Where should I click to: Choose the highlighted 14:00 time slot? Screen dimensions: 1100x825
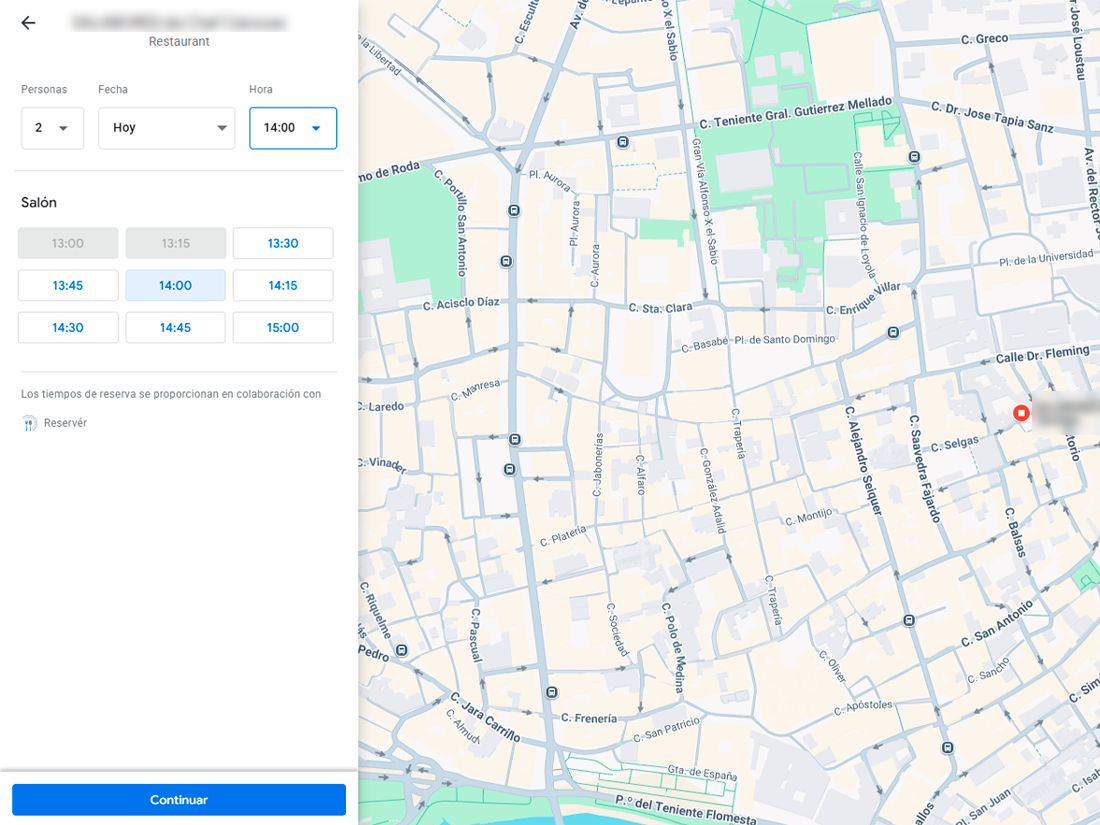(x=175, y=286)
